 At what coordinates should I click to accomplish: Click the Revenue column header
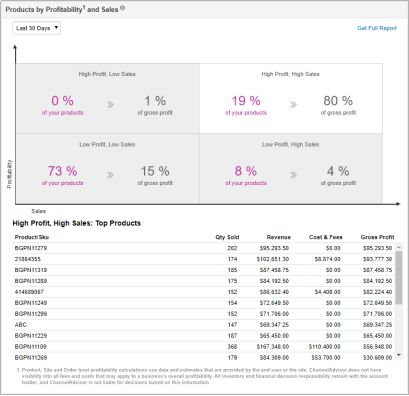point(279,237)
